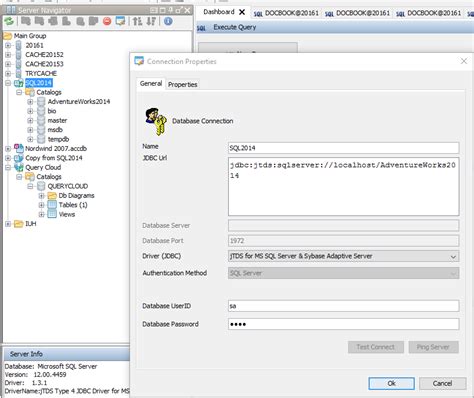Click the IUH folder icon
The width and height of the screenshot is (474, 398).
19,224
